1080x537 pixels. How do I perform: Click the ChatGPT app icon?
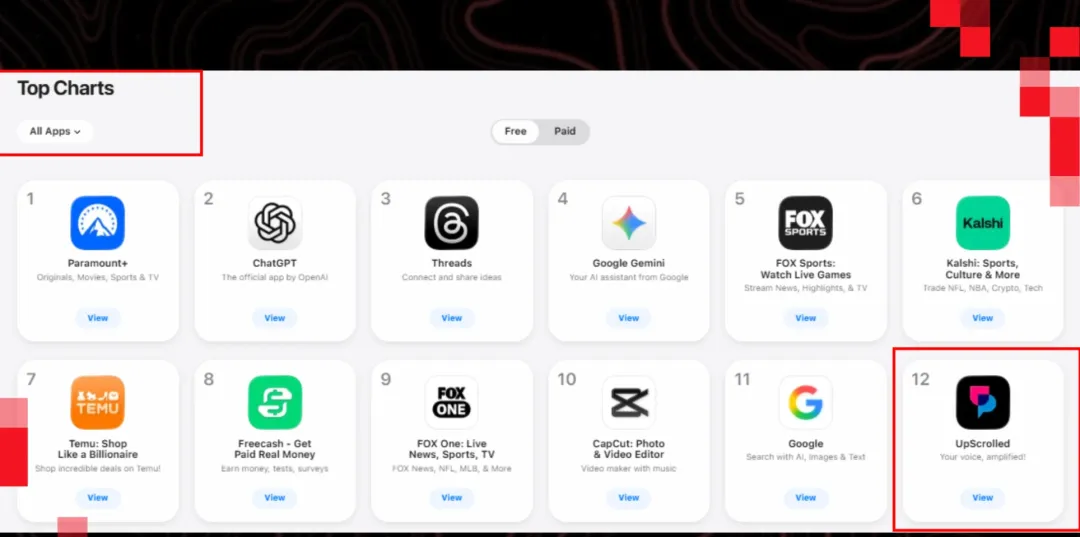[x=275, y=223]
